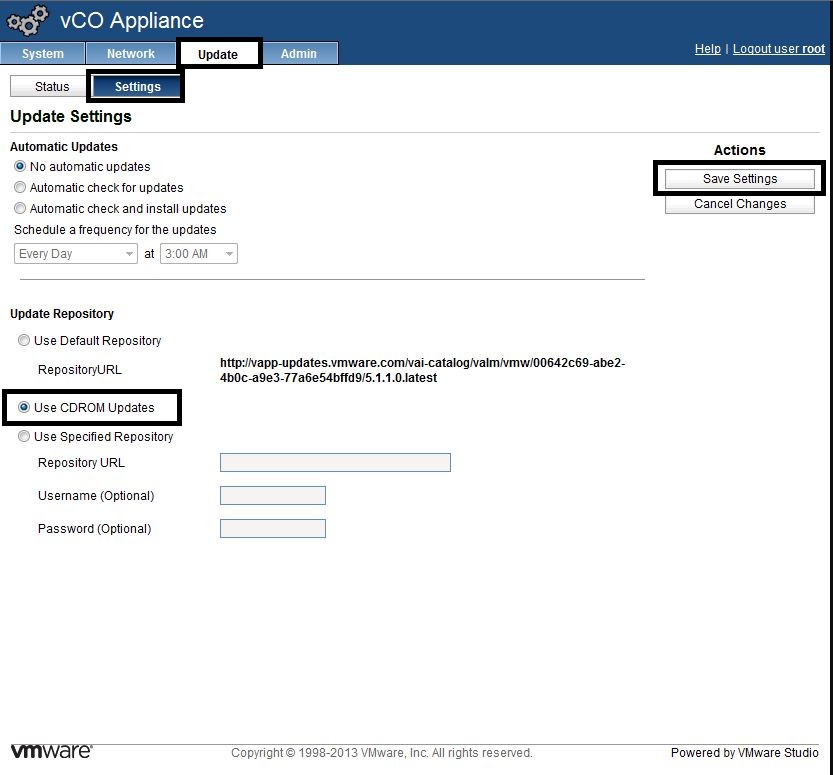Viewport: 833px width, 775px height.
Task: Click the Cancel Changes button
Action: pyautogui.click(x=739, y=204)
